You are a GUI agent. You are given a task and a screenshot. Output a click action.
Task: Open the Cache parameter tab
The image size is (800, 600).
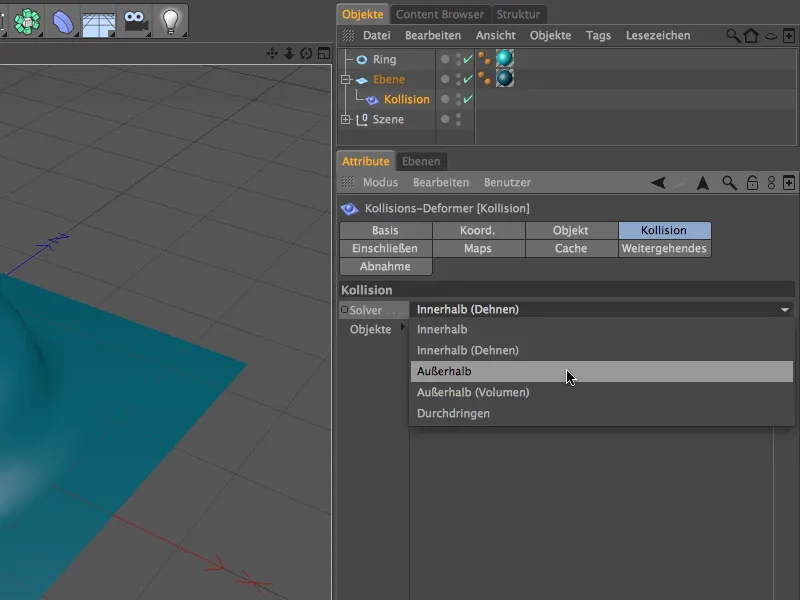[x=571, y=248]
